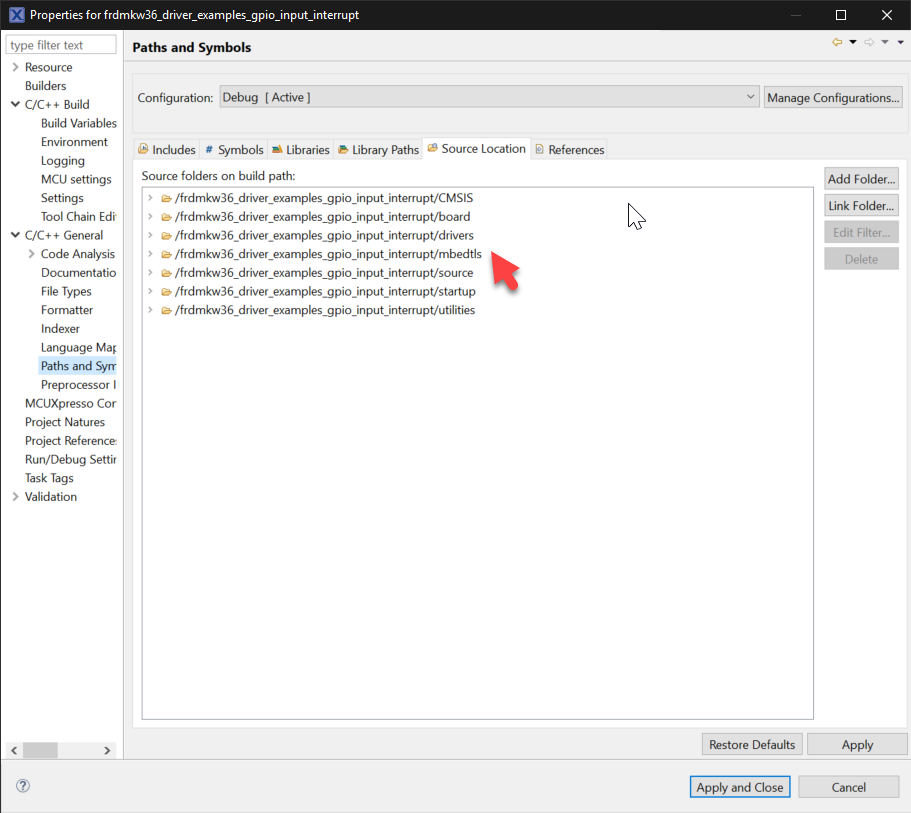This screenshot has width=911, height=813.
Task: Switch to the Includes tab
Action: click(x=167, y=149)
